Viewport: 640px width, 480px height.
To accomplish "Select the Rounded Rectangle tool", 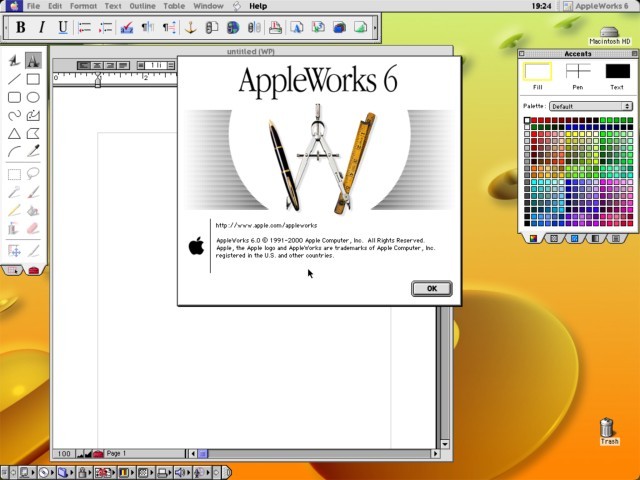I will pyautogui.click(x=14, y=97).
